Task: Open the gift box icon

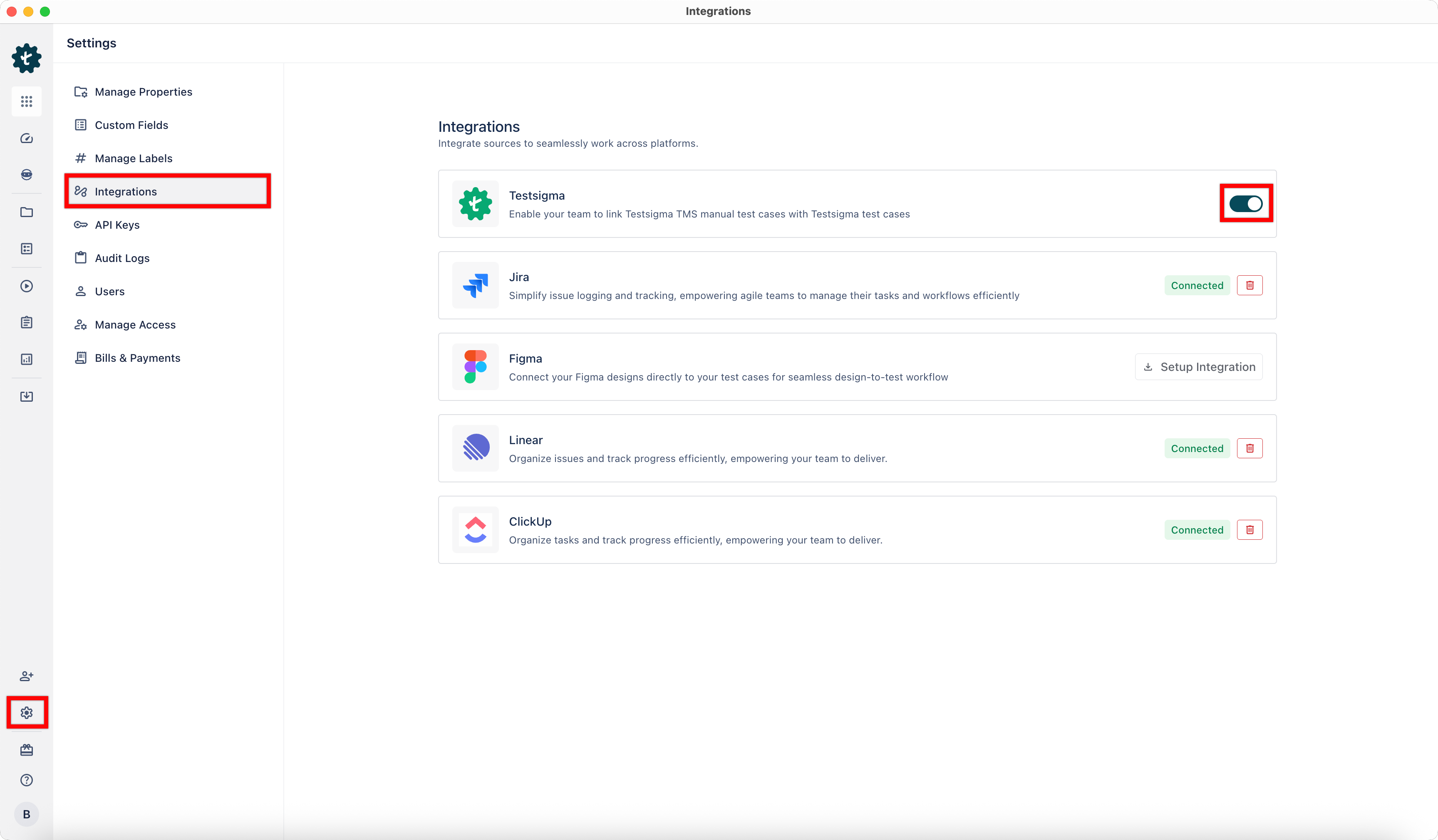Action: click(x=26, y=749)
